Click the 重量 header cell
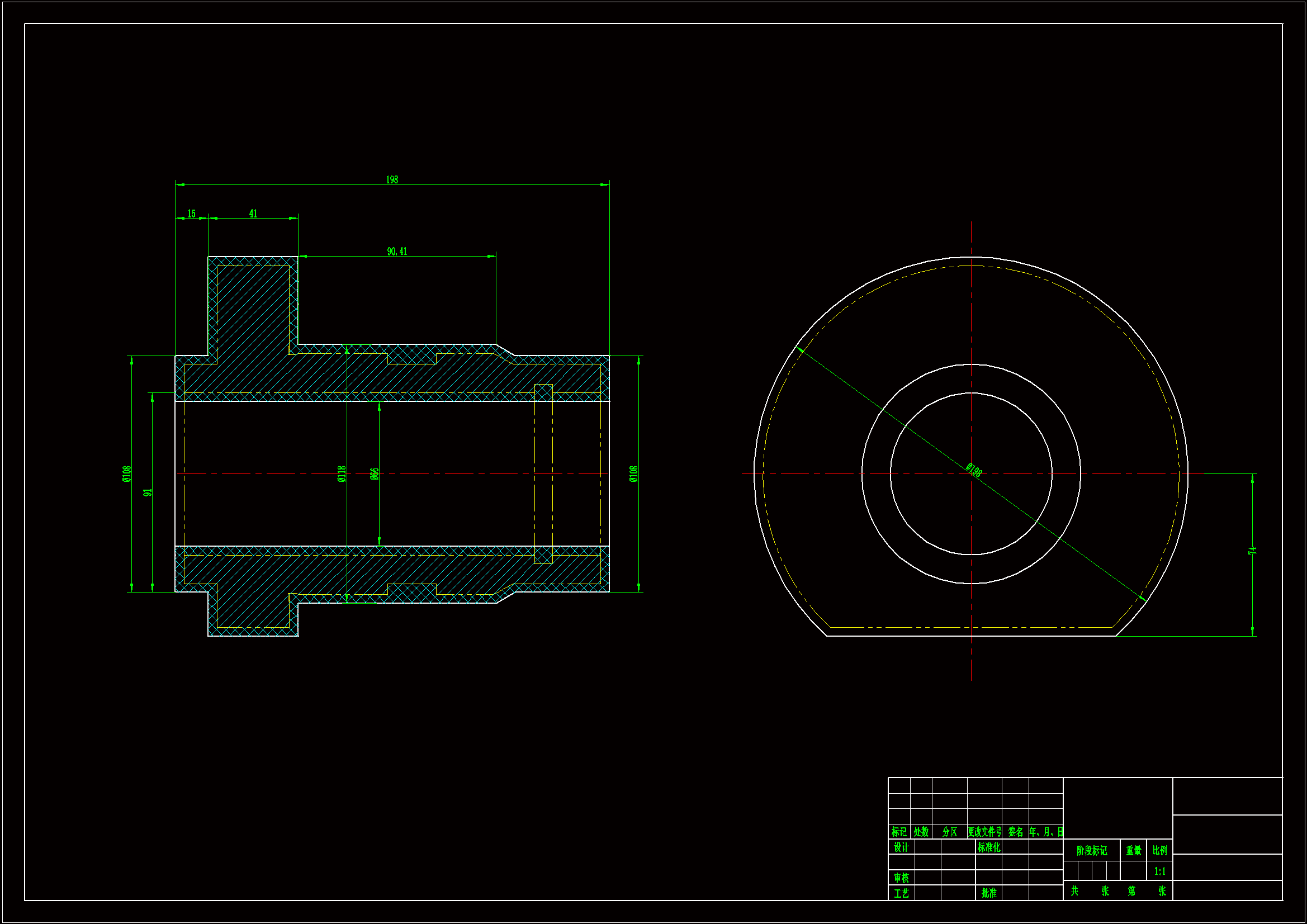 point(1133,851)
